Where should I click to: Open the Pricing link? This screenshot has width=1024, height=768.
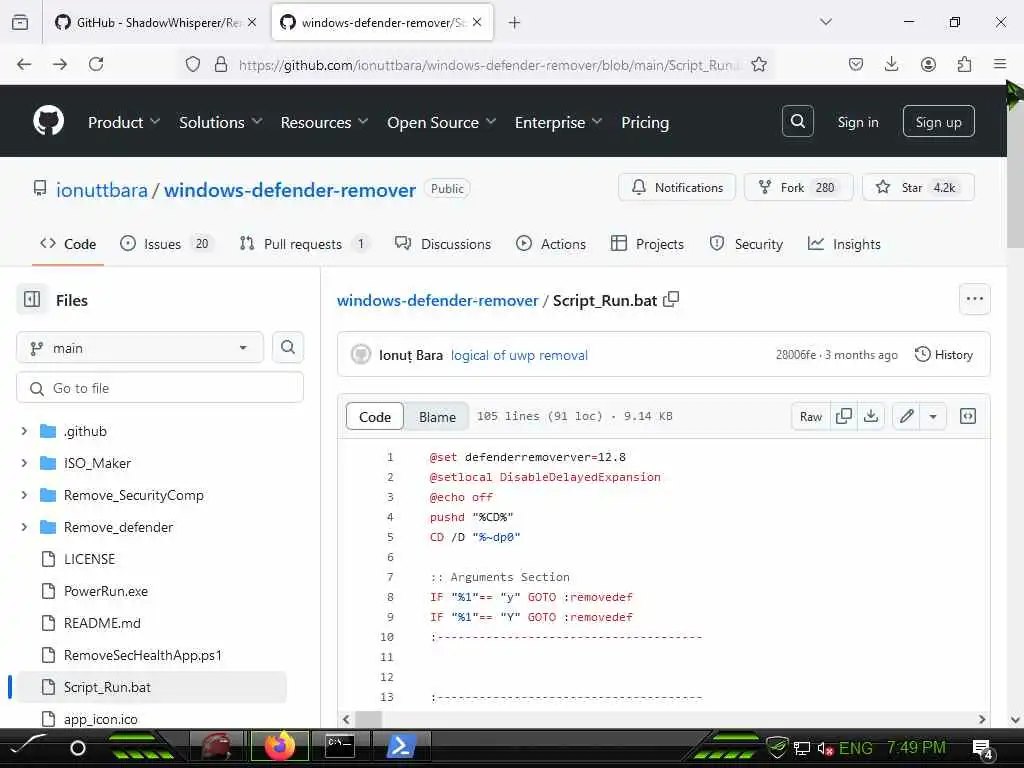tap(645, 122)
